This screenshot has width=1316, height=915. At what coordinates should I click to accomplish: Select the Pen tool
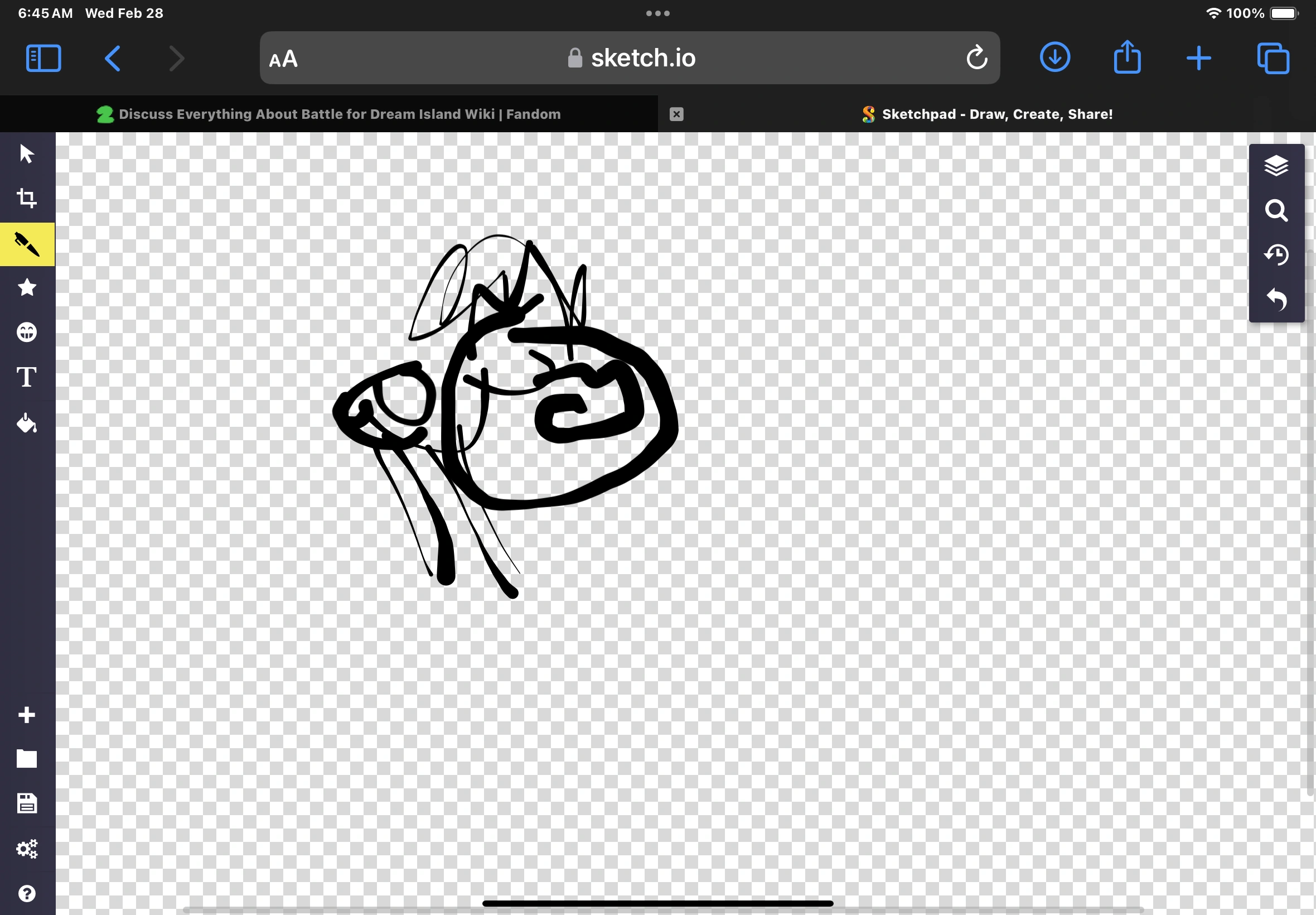coord(27,244)
